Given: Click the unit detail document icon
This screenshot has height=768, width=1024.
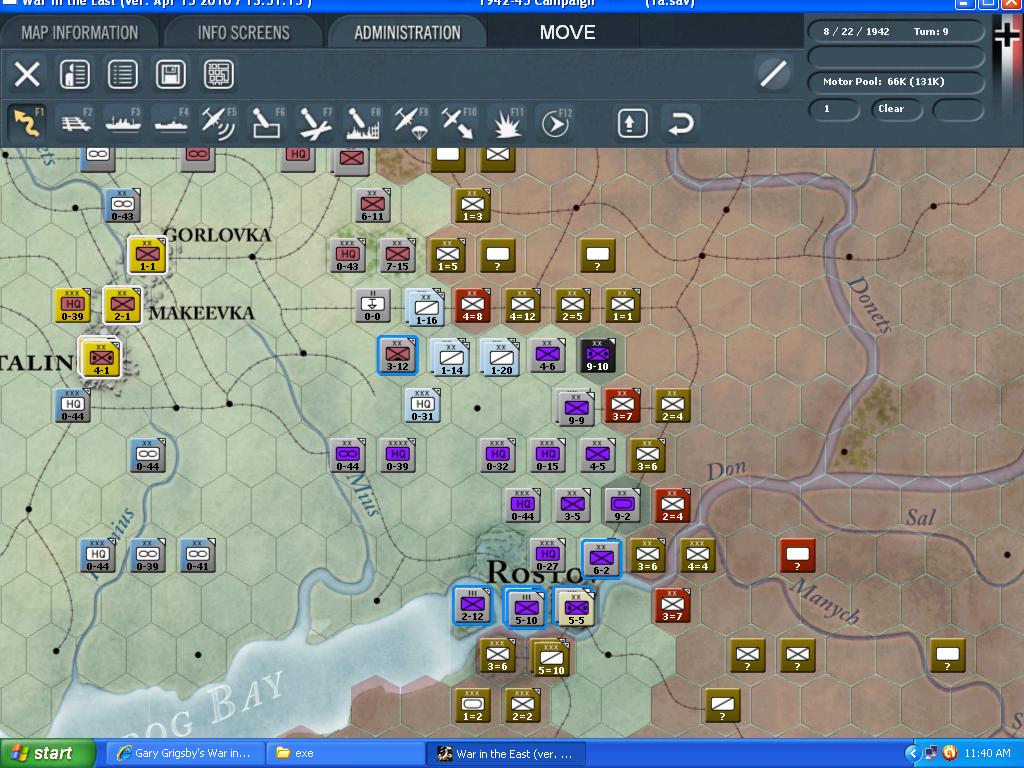Looking at the screenshot, I should [x=75, y=75].
